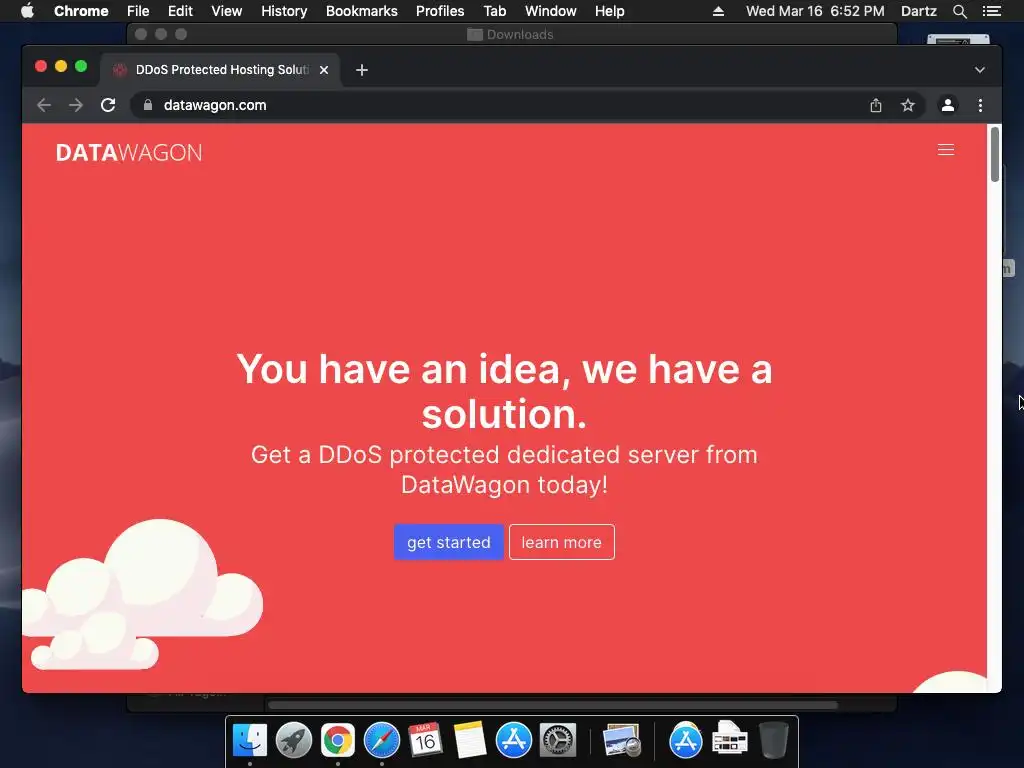Screen dimensions: 1024x768
Task: Click the page's vertical scrollbar thumb
Action: [x=995, y=154]
